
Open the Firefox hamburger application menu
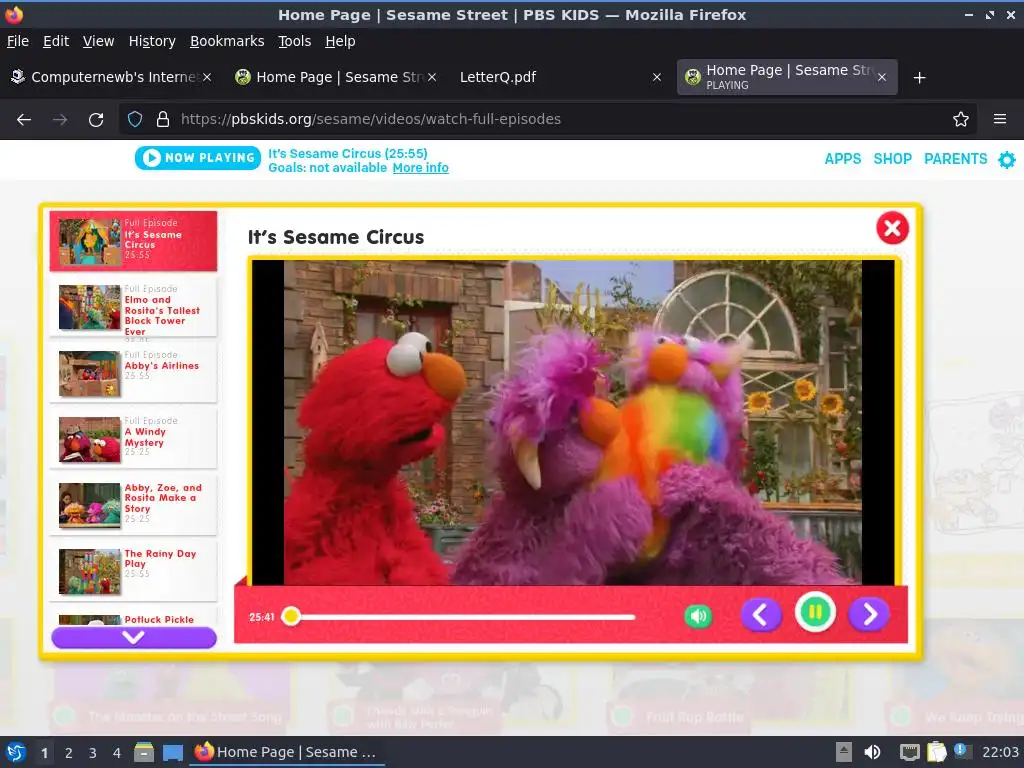[x=1000, y=119]
